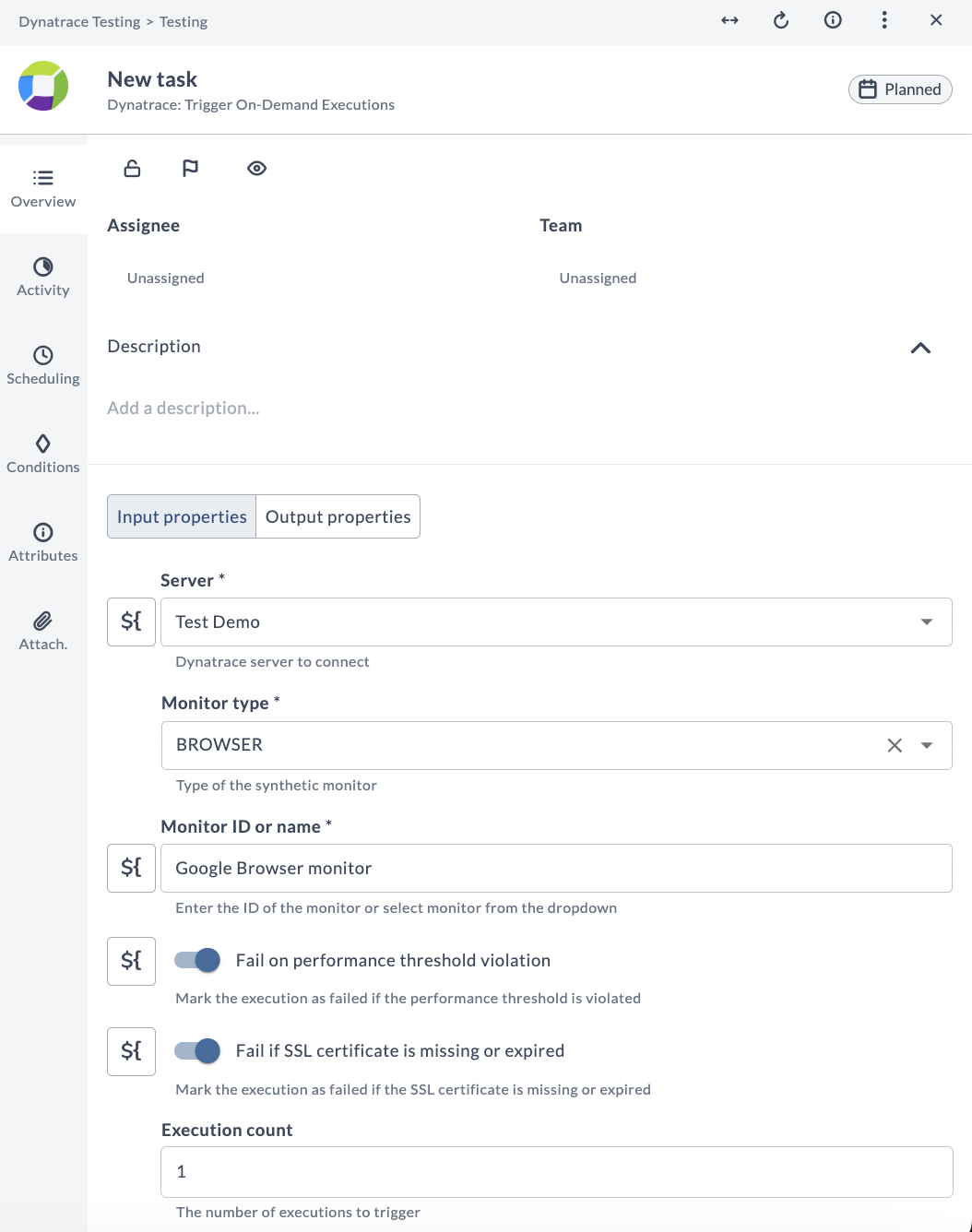
Task: Click the Dynatrace Testing breadcrumb link
Action: point(79,21)
